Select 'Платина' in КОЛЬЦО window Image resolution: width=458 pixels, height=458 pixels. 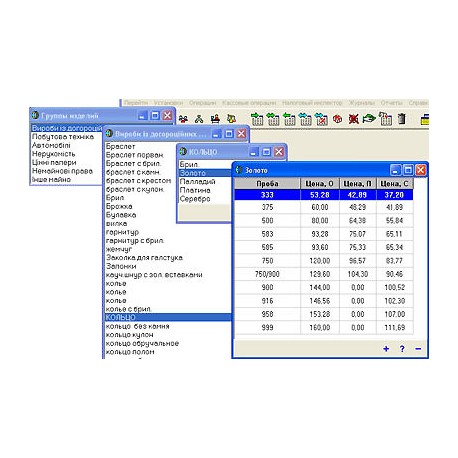195,190
